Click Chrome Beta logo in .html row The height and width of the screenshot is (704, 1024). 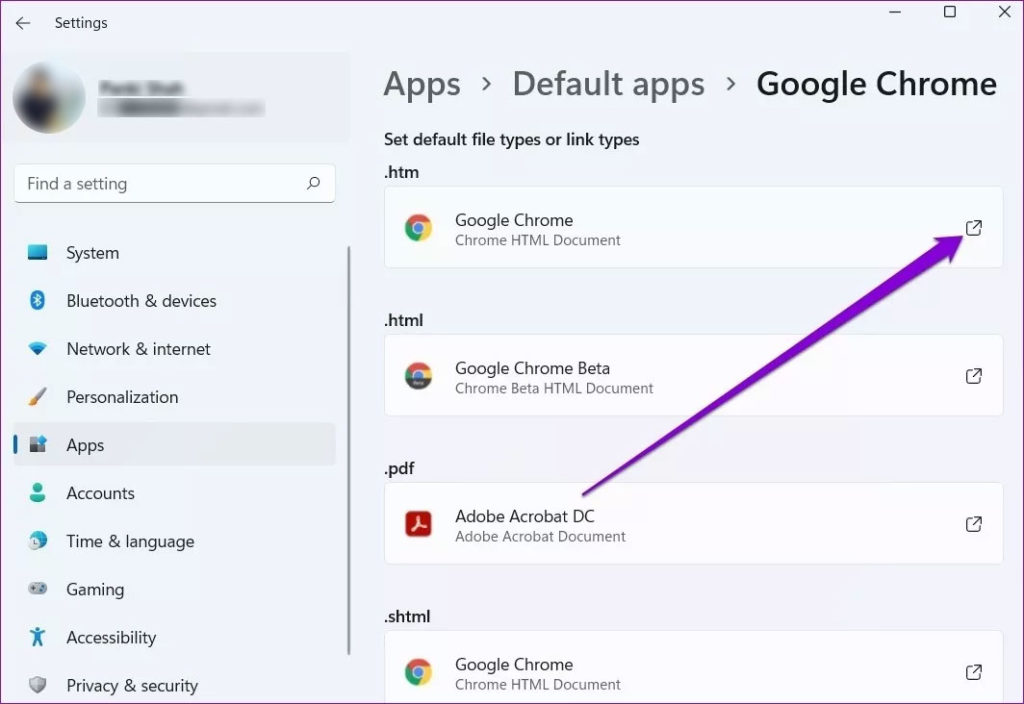point(418,376)
